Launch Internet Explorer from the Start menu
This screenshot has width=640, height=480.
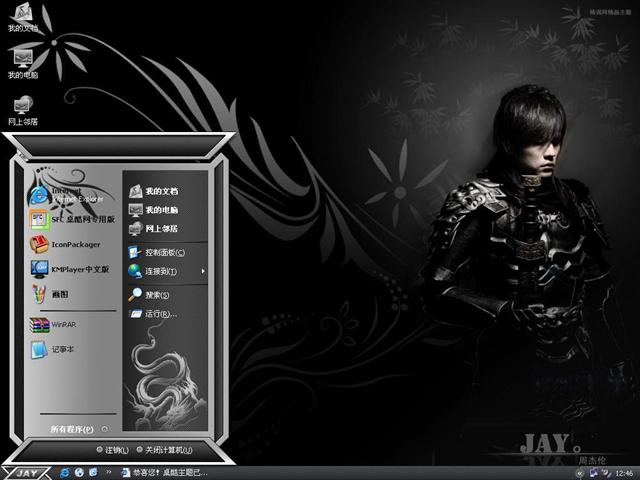(67, 195)
